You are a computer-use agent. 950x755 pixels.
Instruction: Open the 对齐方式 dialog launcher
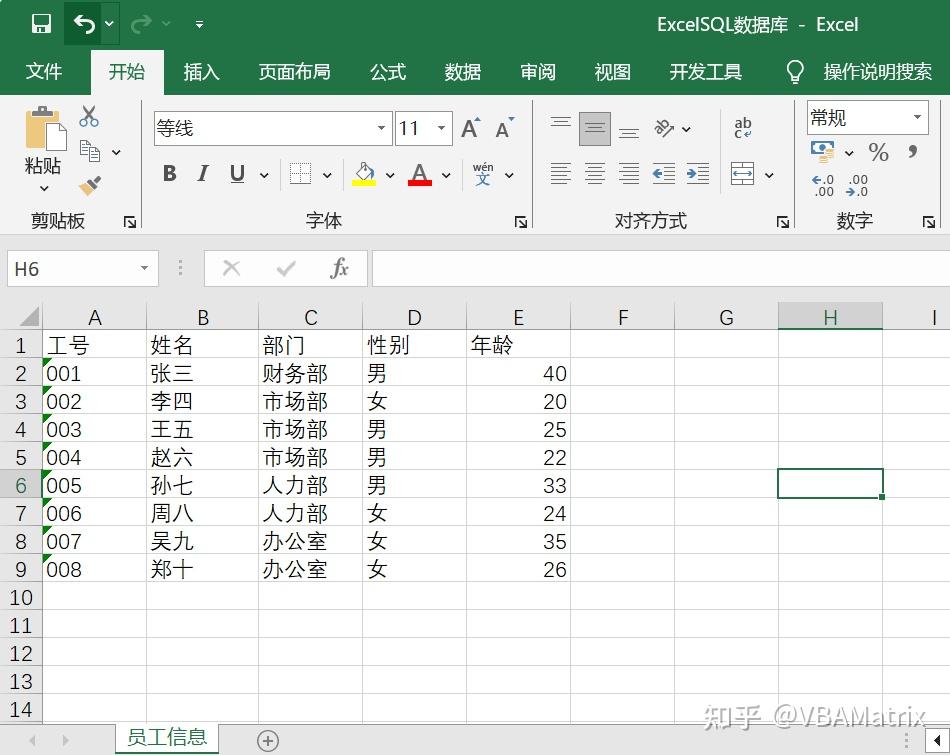[x=783, y=222]
